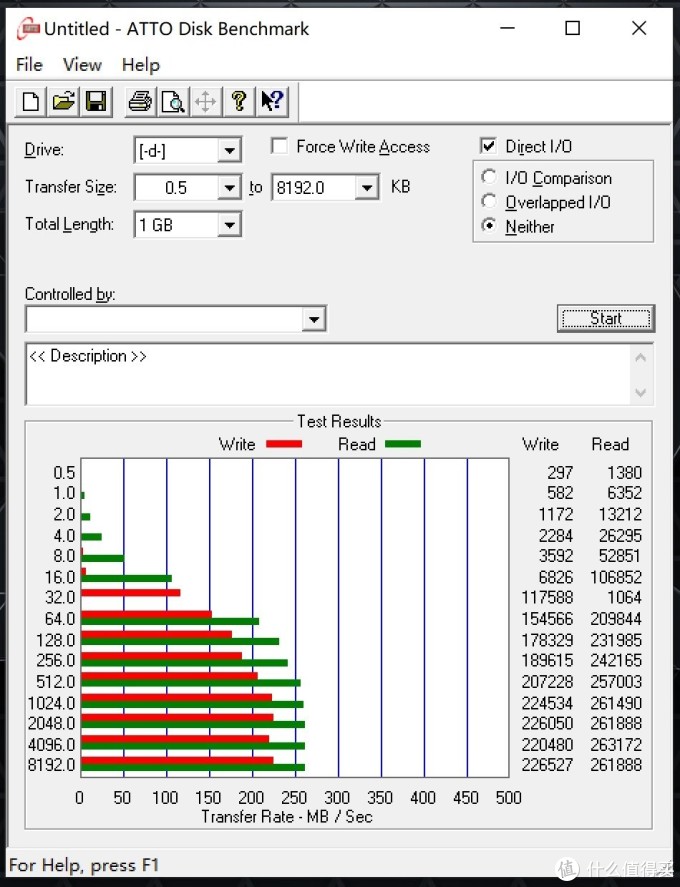The image size is (680, 887).
Task: Click the move crosshair toolbar icon
Action: pos(205,102)
